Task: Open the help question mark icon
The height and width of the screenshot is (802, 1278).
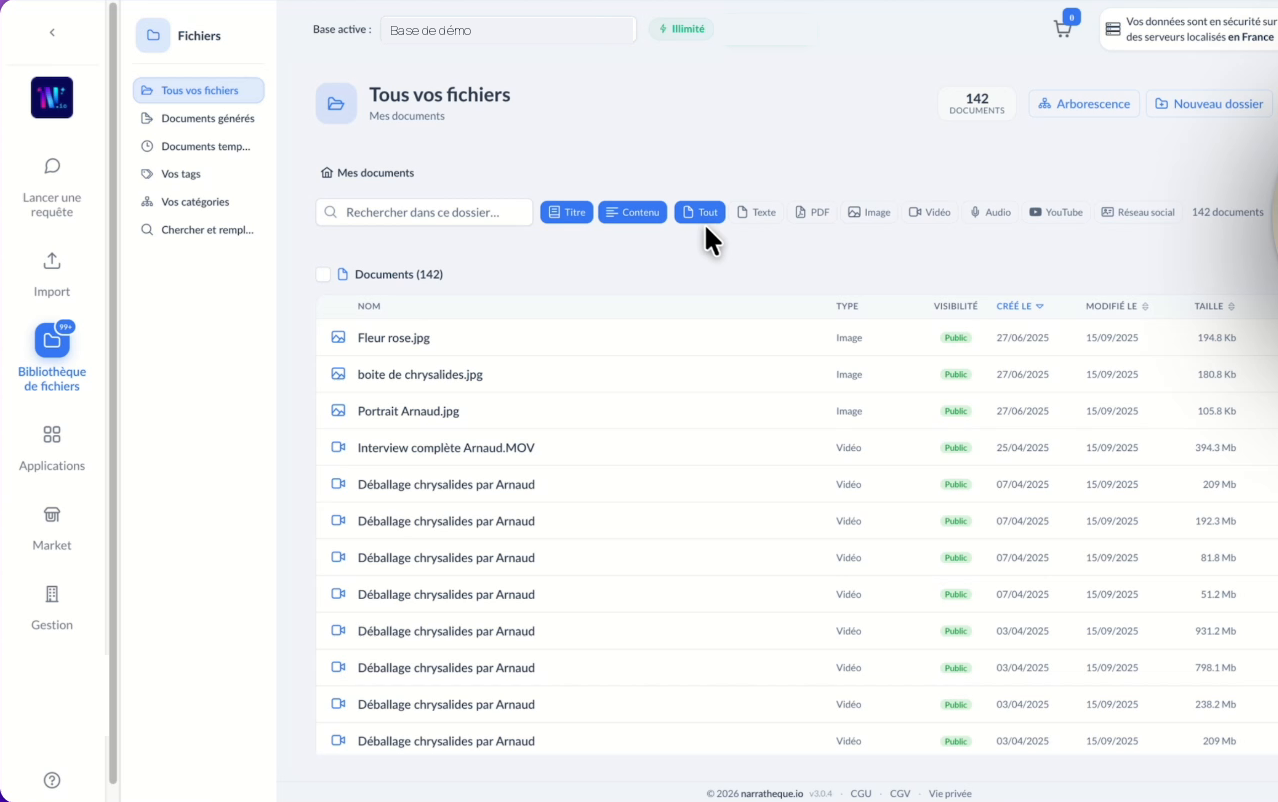Action: pyautogui.click(x=52, y=780)
